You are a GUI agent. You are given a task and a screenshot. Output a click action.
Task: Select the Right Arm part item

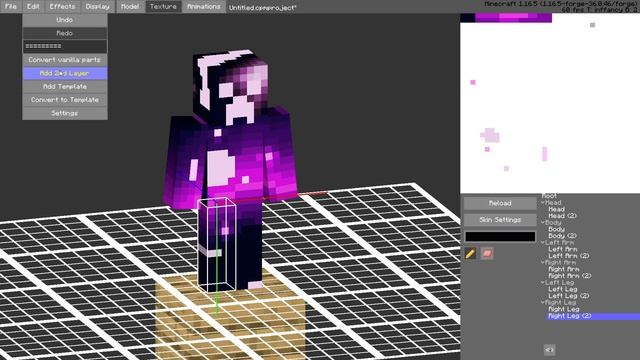point(564,269)
